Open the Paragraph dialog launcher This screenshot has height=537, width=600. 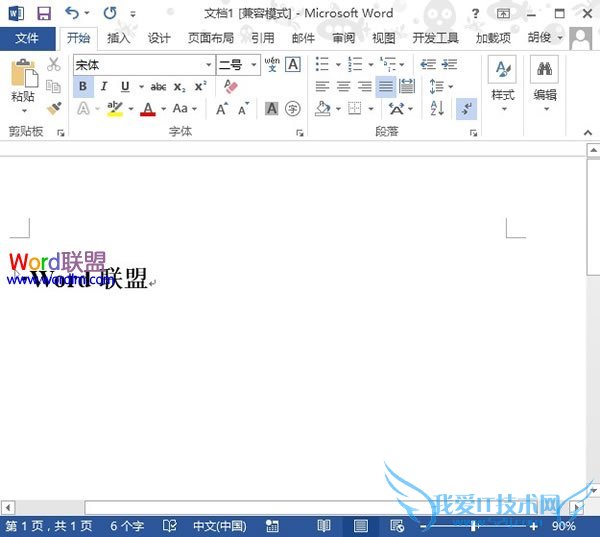(x=473, y=133)
